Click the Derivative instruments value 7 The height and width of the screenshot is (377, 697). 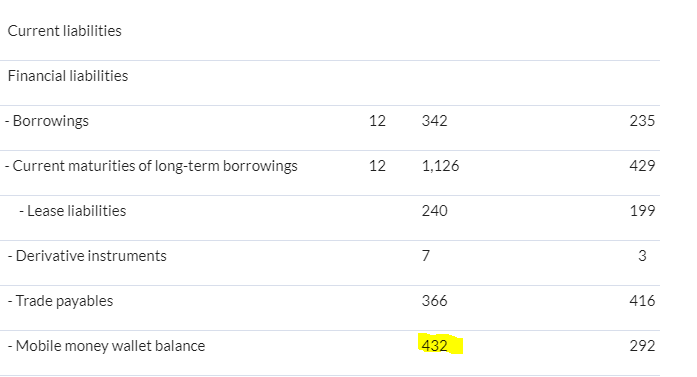pyautogui.click(x=426, y=256)
